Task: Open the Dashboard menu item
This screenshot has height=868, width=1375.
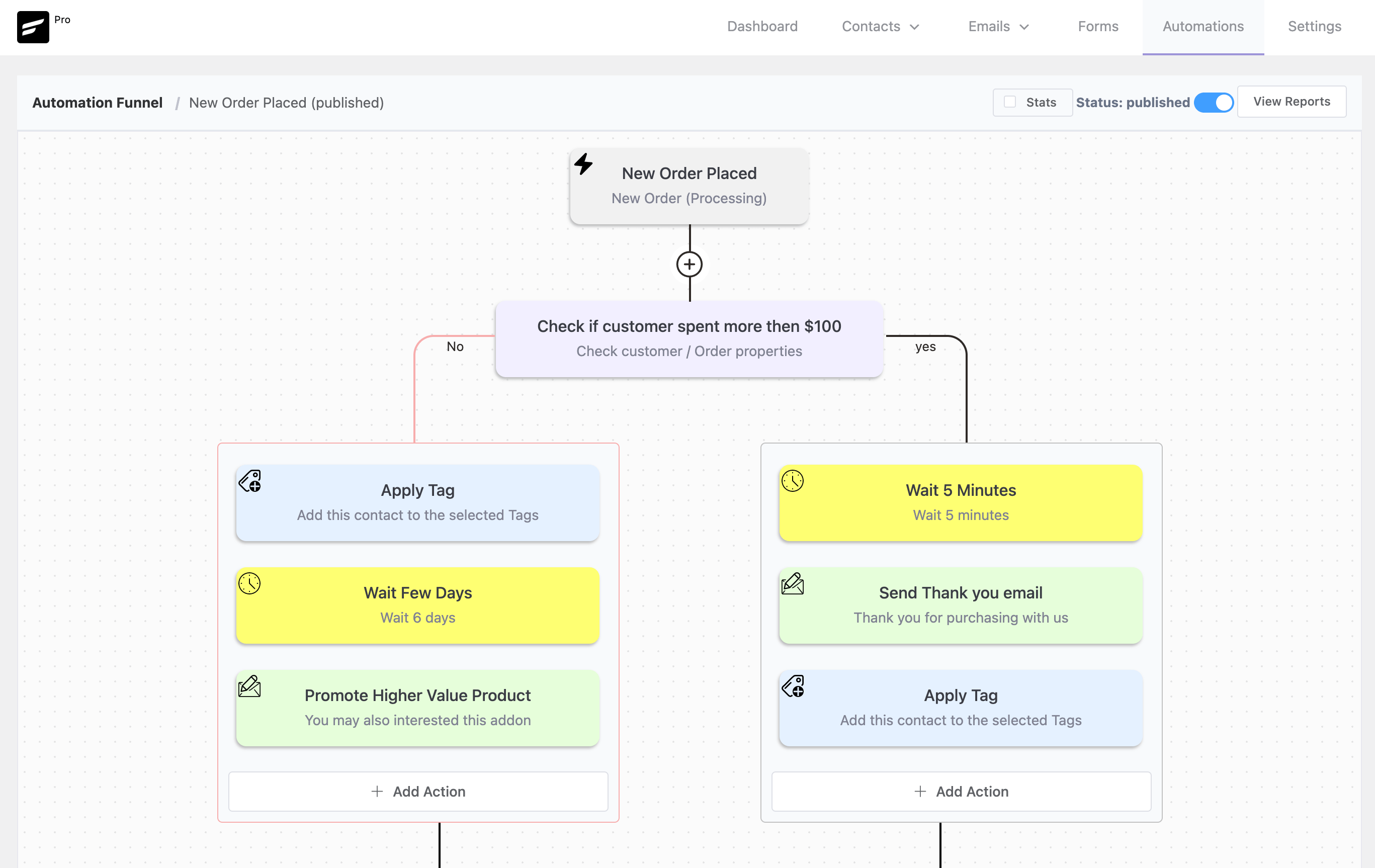Action: coord(763,27)
